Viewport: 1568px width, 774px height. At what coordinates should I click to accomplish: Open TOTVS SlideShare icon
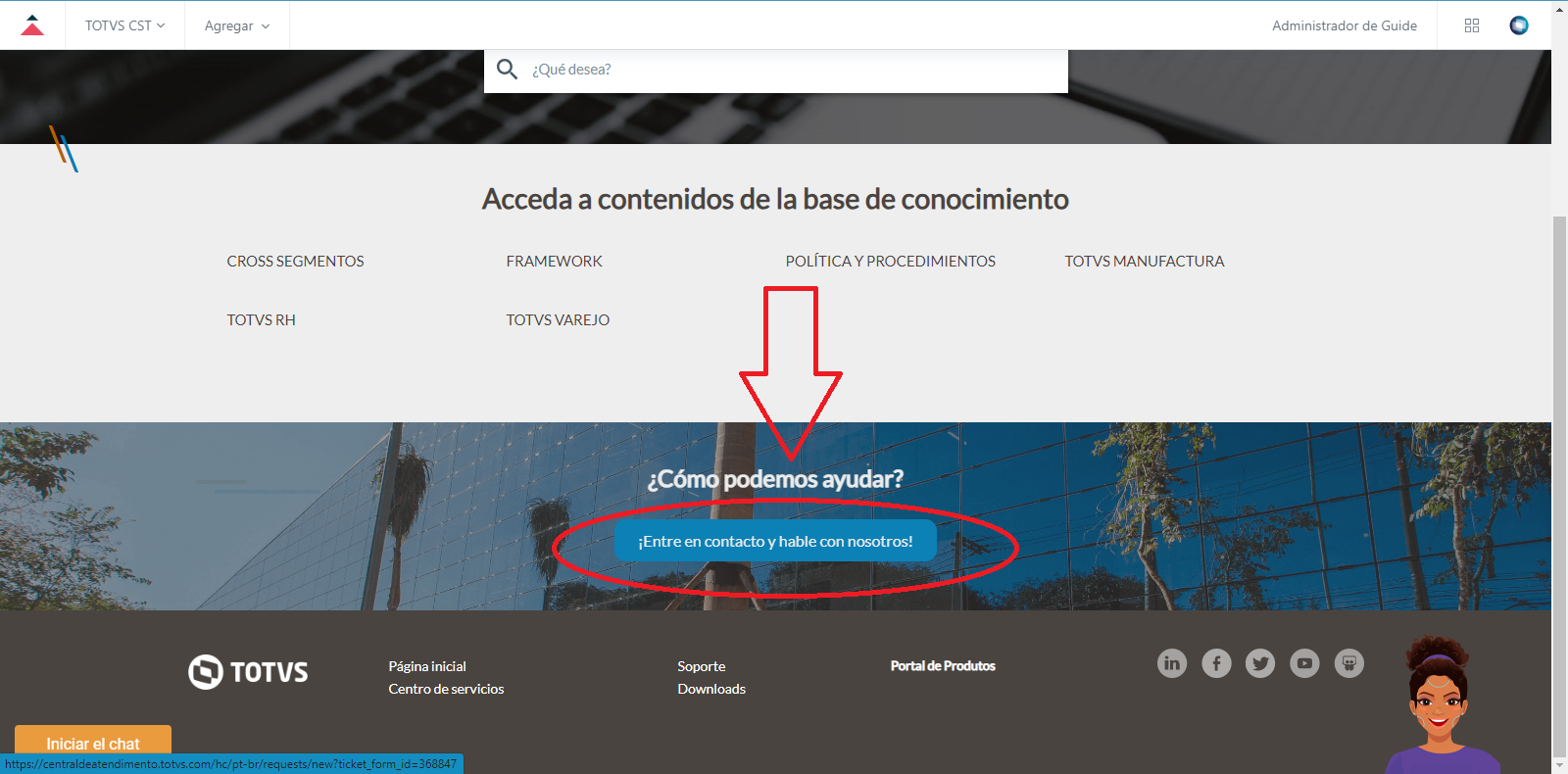coord(1349,663)
